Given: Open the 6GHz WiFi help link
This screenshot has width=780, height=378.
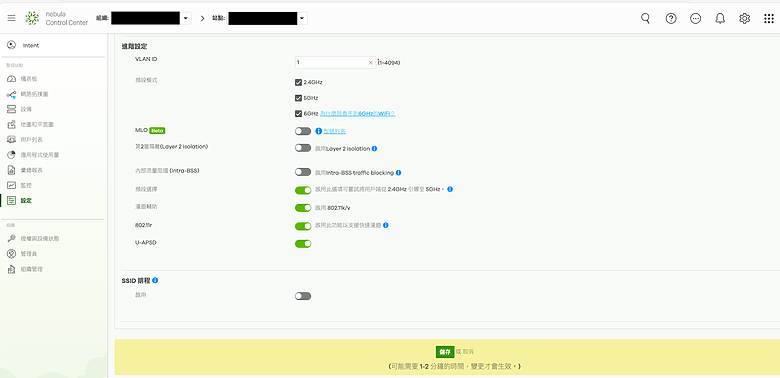Looking at the screenshot, I should [x=357, y=113].
